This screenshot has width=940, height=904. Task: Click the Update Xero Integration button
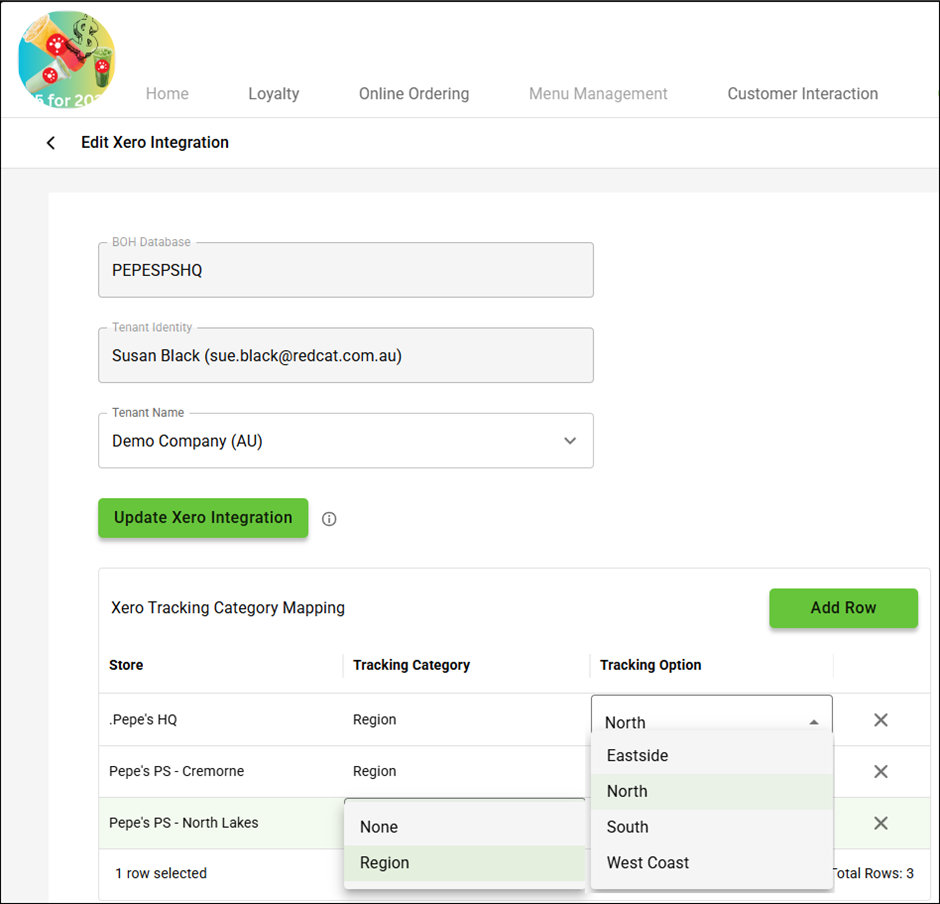203,518
